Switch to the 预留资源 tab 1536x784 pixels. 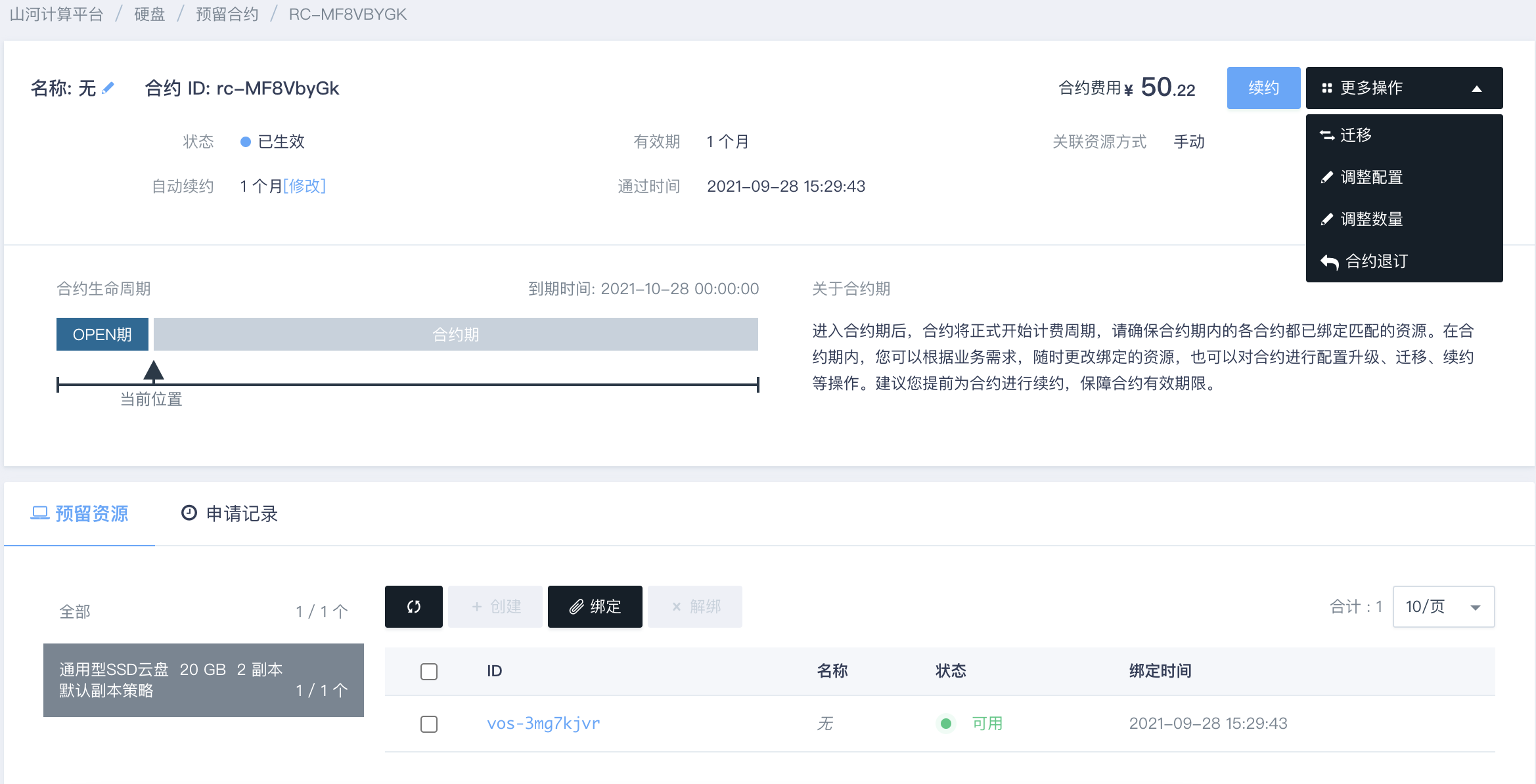[x=79, y=513]
